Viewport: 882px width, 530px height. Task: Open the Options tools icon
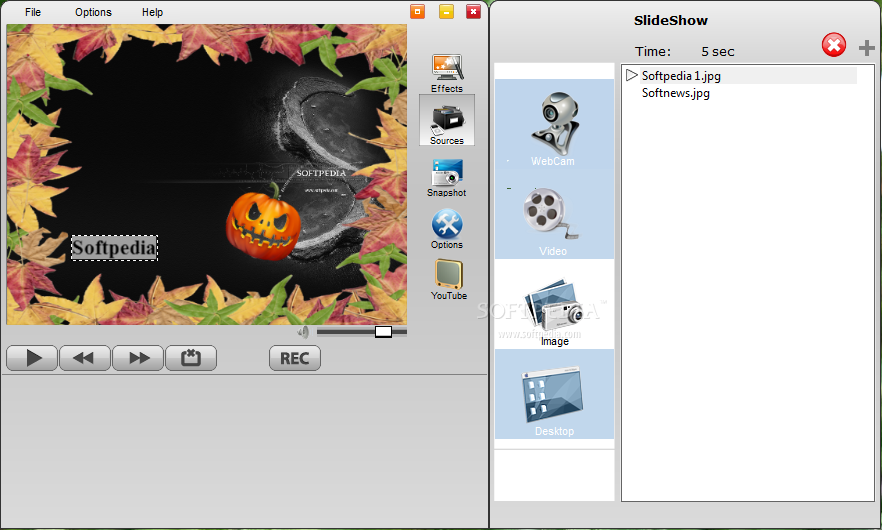(447, 229)
